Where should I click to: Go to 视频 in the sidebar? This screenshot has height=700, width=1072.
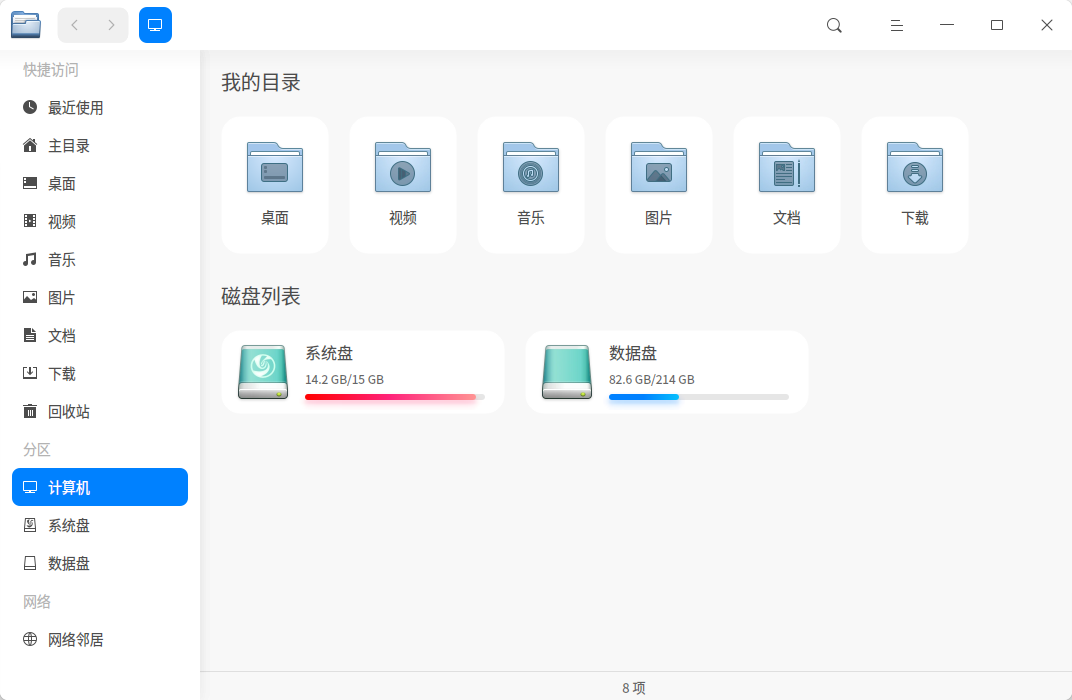(x=100, y=221)
